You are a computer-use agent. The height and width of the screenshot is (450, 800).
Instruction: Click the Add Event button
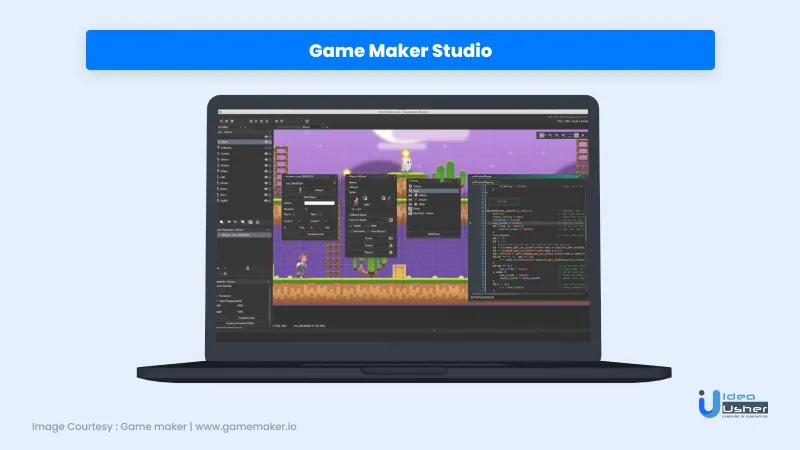click(x=434, y=234)
